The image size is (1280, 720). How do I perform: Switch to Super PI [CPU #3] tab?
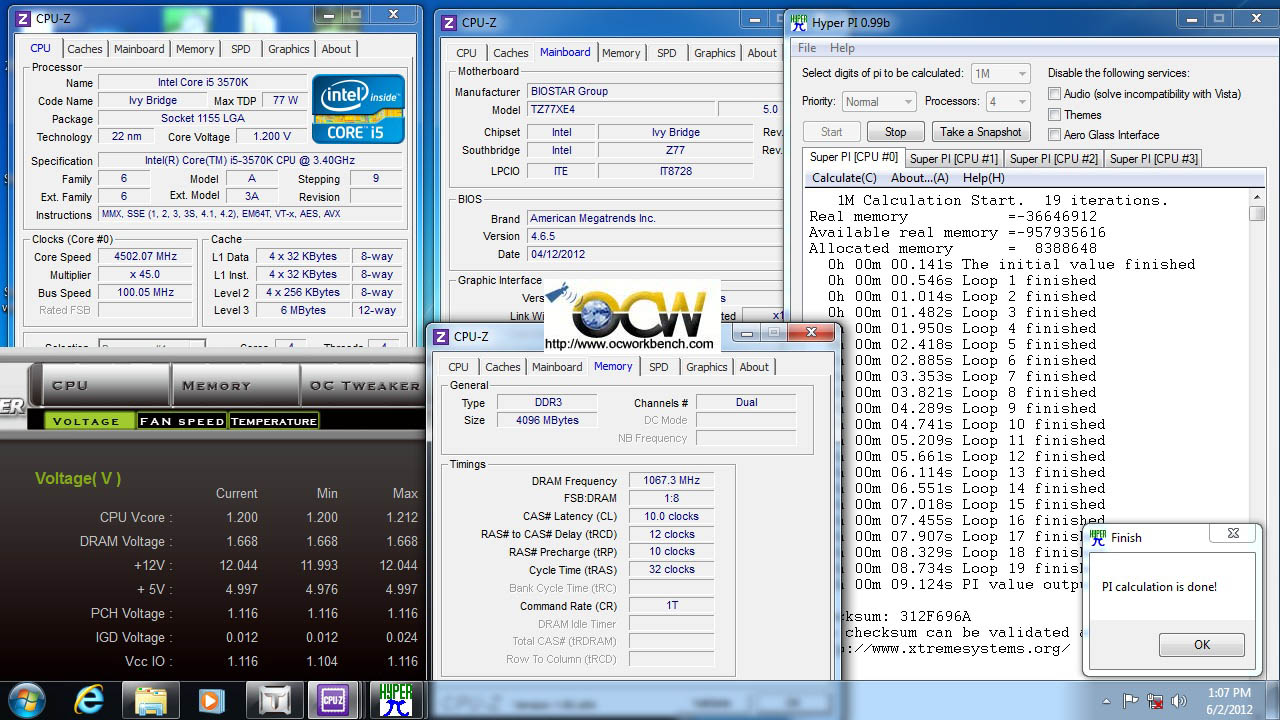coord(1154,158)
